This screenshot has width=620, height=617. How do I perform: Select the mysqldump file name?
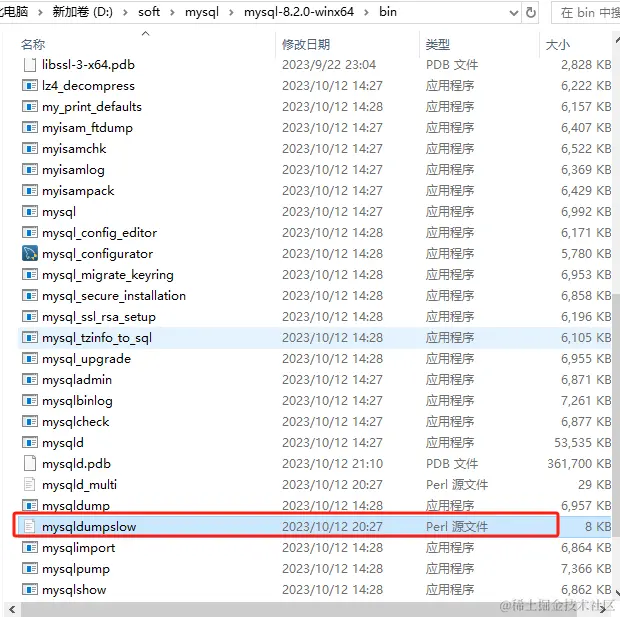(x=76, y=505)
